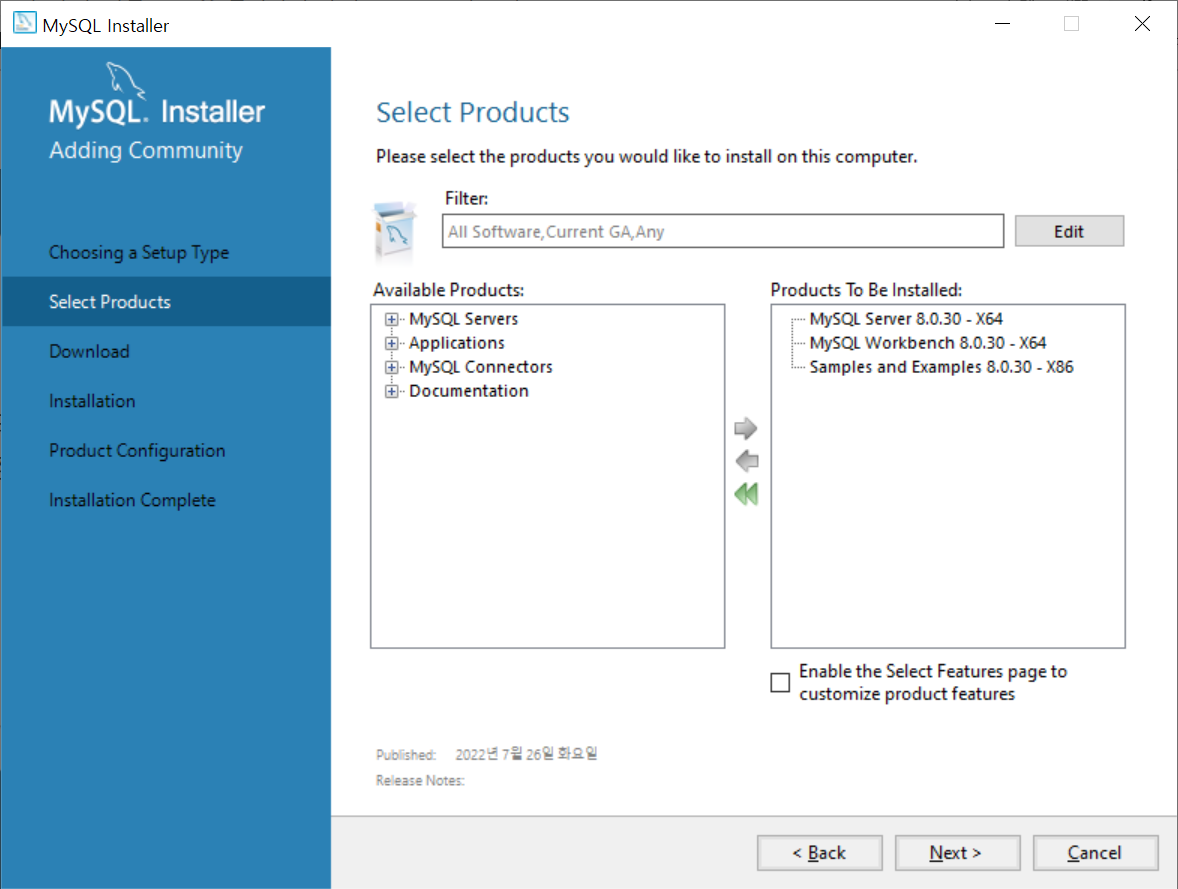Click the MySQL dolphin logo in the sidebar
The image size is (1178, 889).
click(125, 79)
